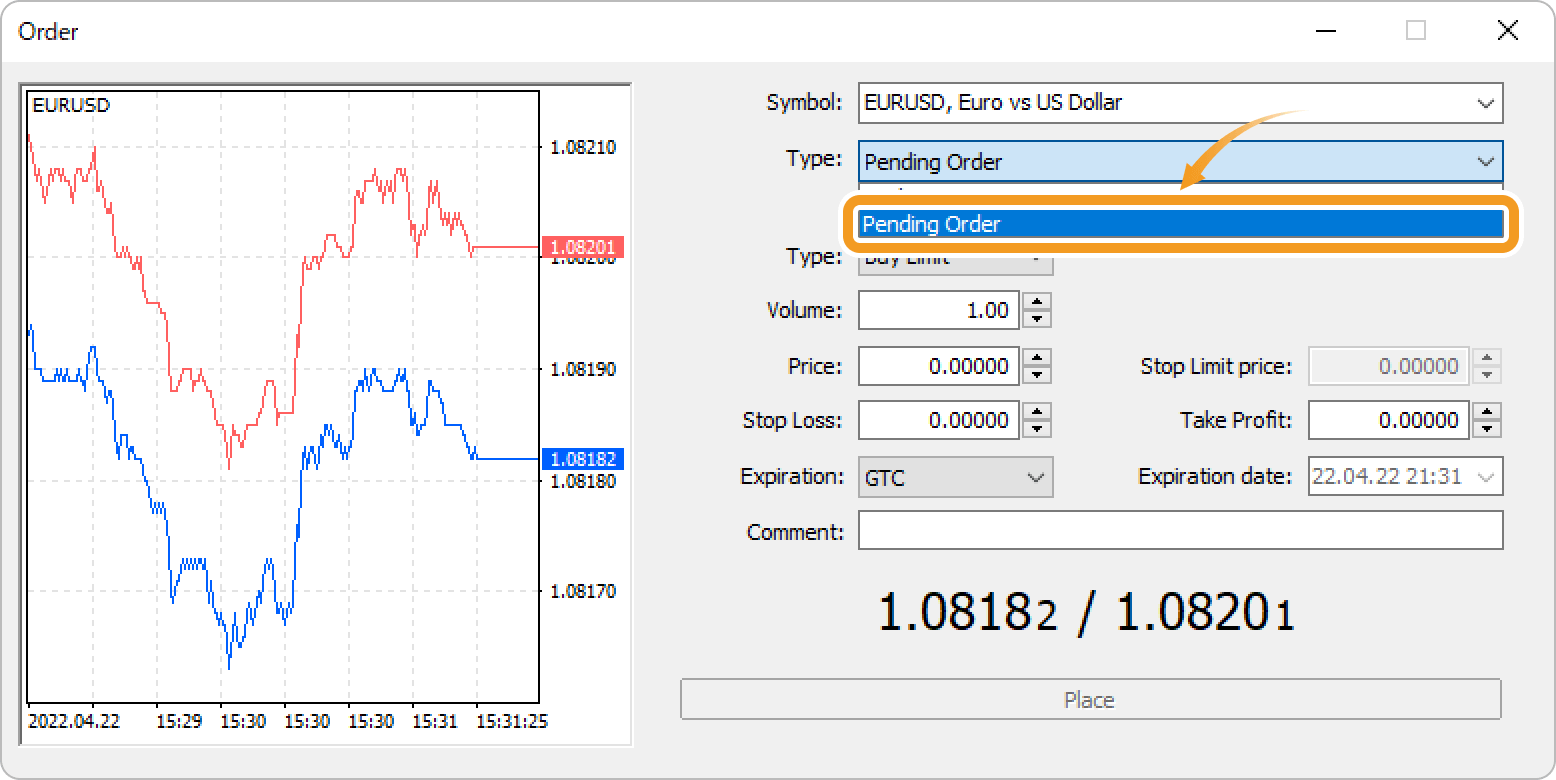This screenshot has width=1556, height=780.
Task: Minimize the Order window
Action: (1326, 31)
